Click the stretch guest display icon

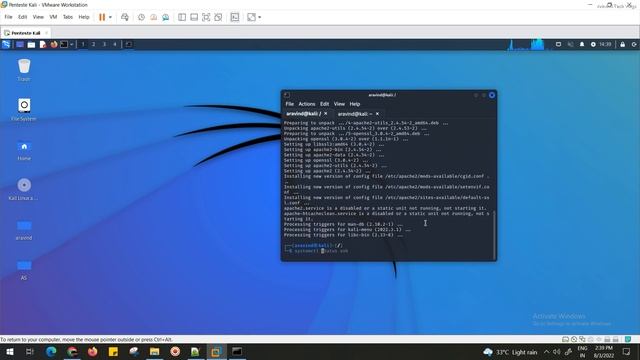pos(251,17)
